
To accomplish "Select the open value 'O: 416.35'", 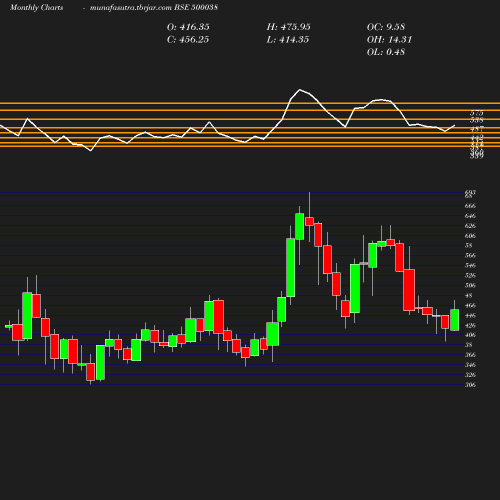I will (188, 27).
